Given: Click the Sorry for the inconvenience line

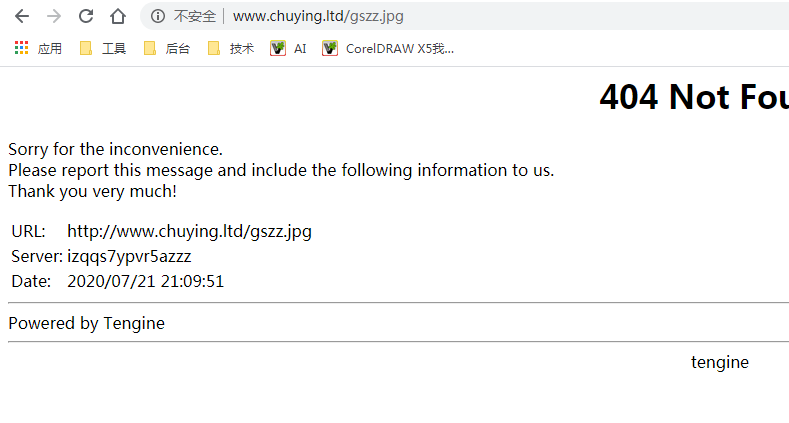Looking at the screenshot, I should tap(115, 149).
